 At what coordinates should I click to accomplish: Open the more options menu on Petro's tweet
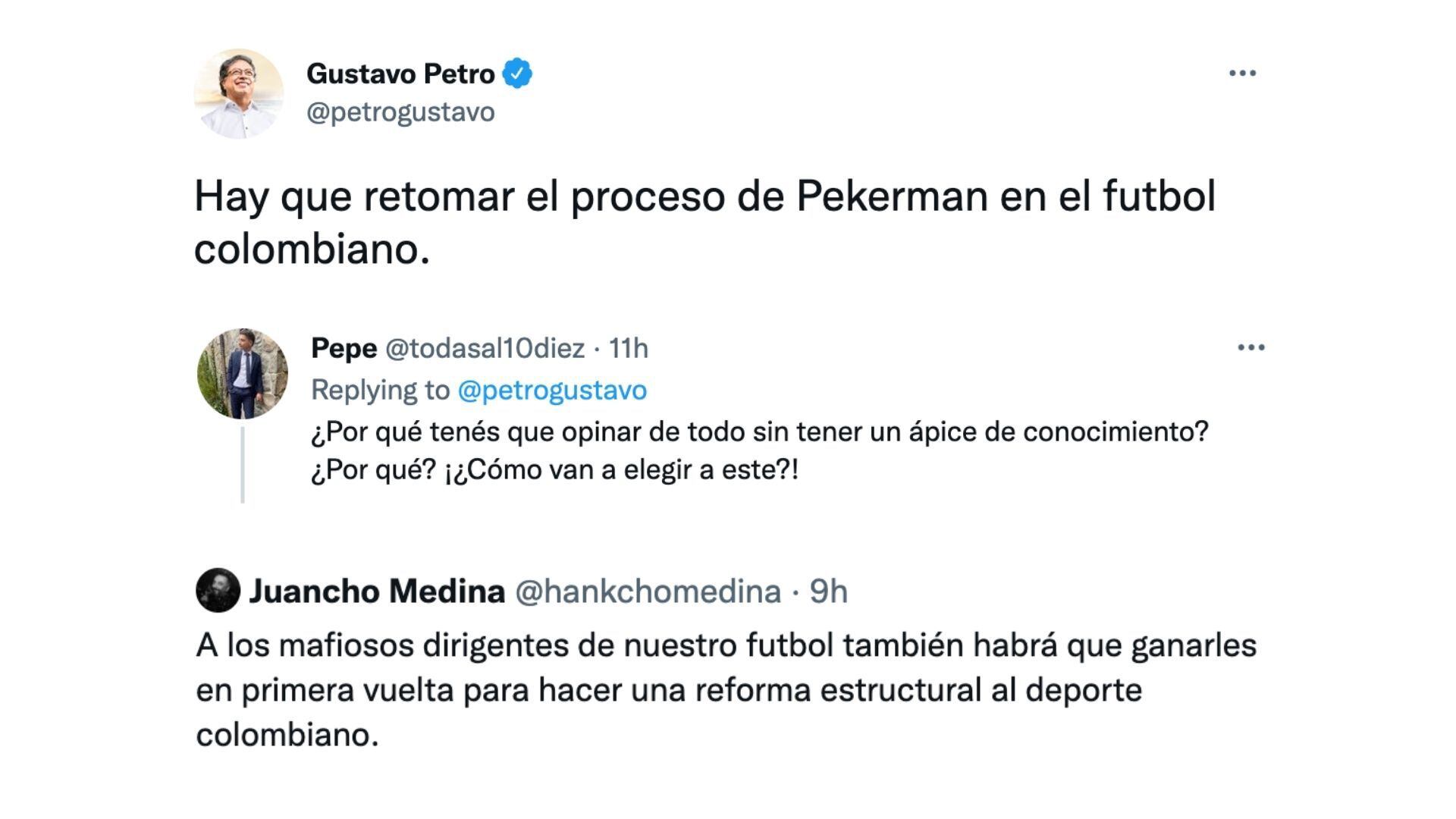click(1242, 74)
